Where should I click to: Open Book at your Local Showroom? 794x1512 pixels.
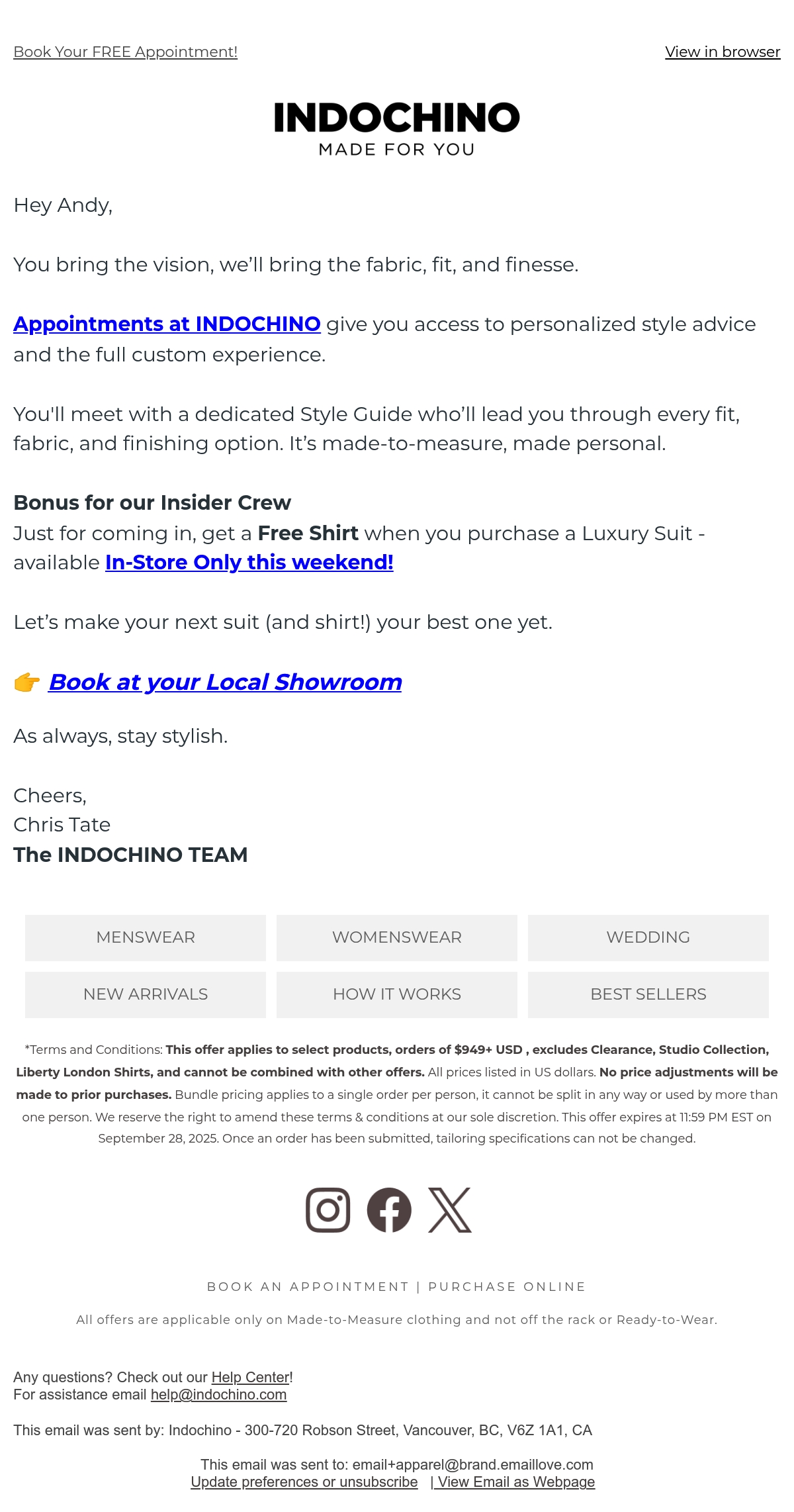click(225, 682)
